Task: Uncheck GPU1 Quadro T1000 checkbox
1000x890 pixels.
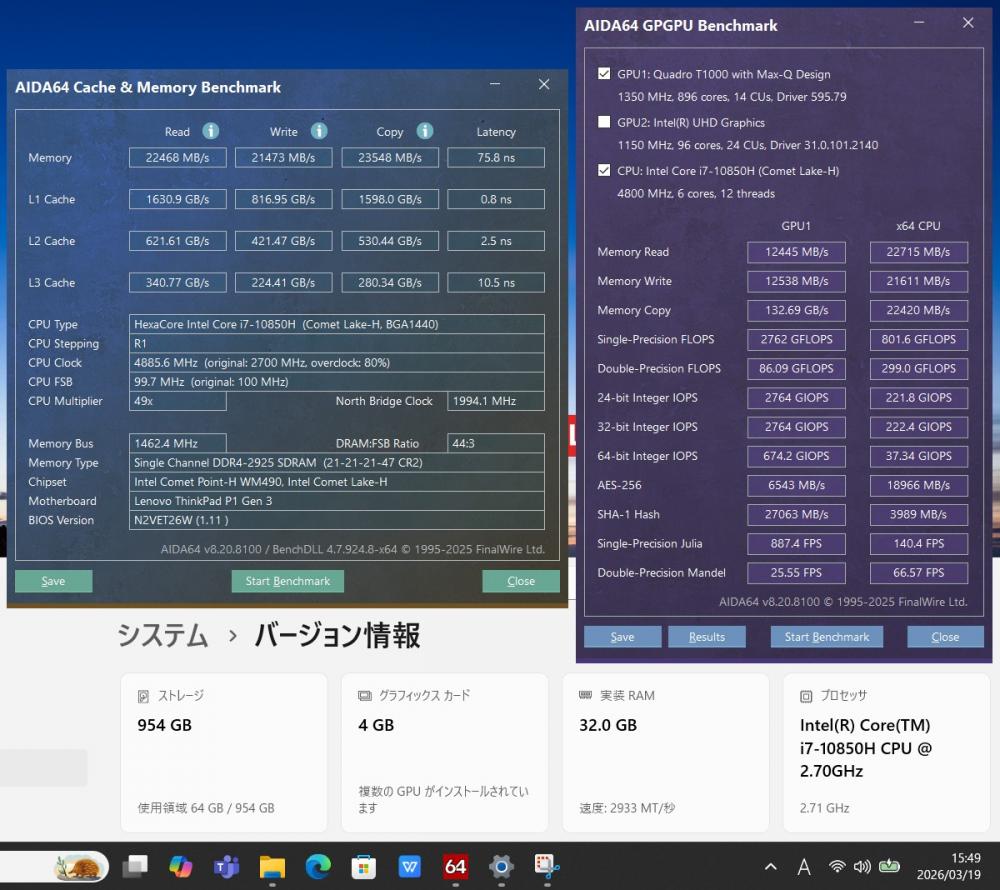Action: [604, 74]
